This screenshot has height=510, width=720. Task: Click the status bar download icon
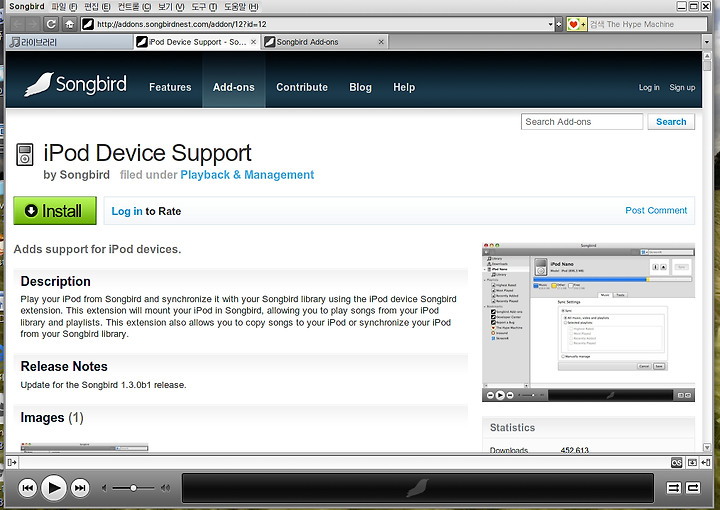click(x=692, y=463)
